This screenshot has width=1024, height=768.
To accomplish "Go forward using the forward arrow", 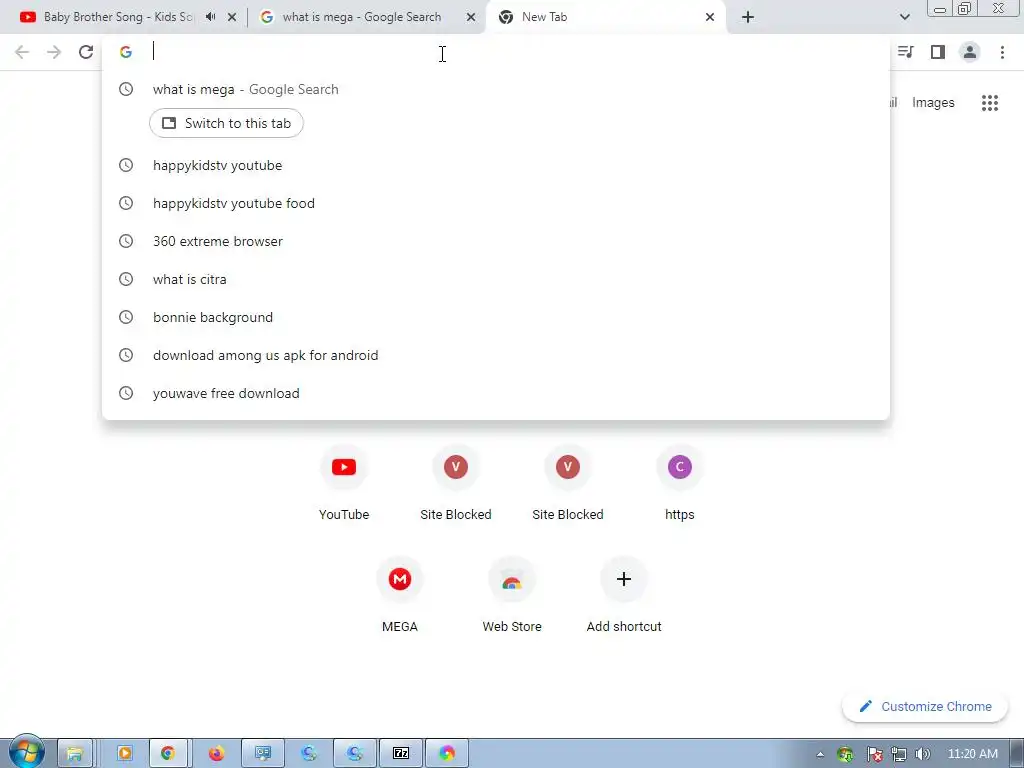I will click(54, 52).
